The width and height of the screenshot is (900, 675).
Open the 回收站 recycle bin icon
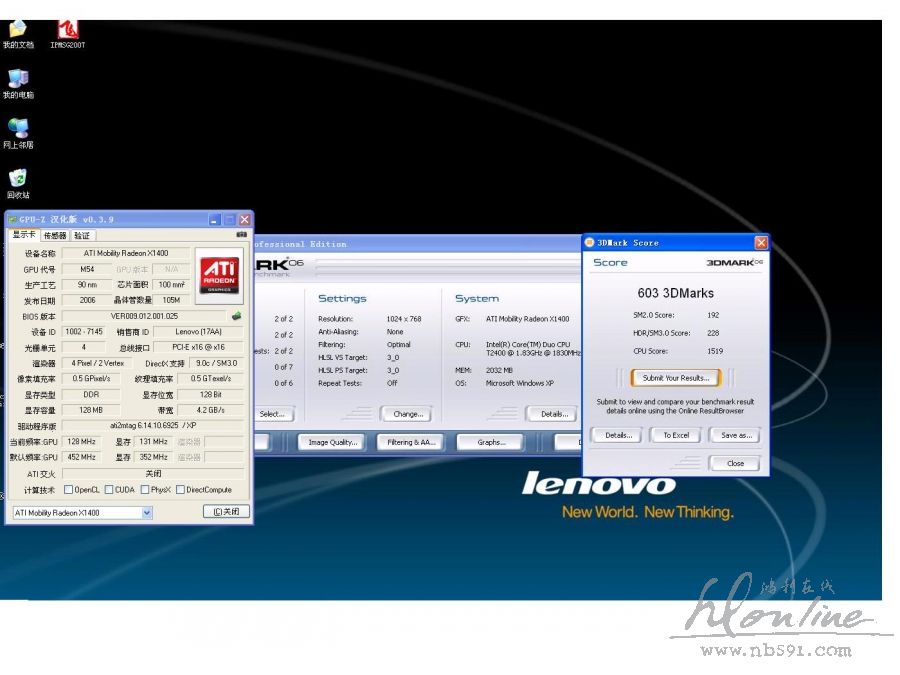[x=18, y=180]
